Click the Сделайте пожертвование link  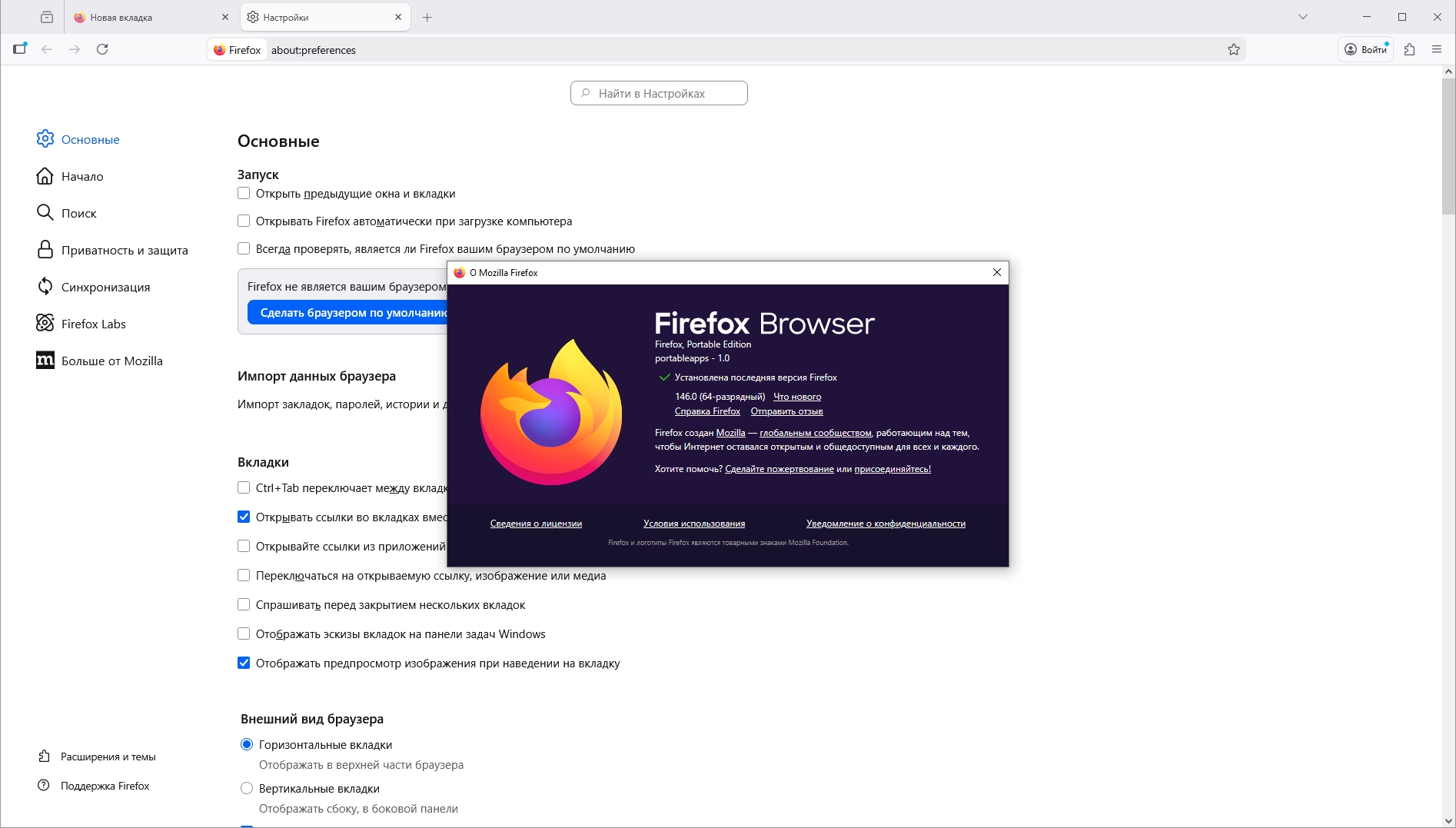780,469
